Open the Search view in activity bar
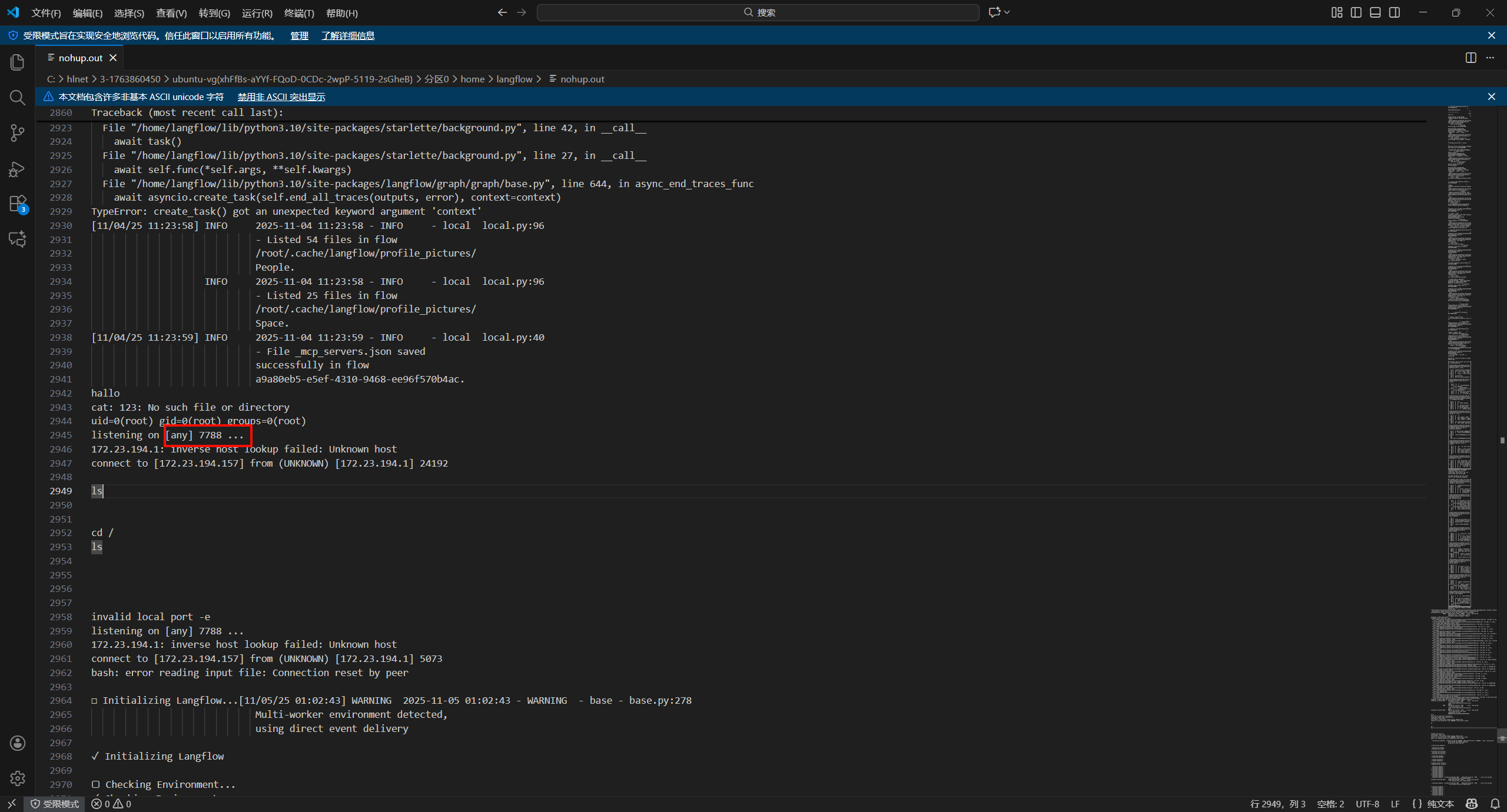The width and height of the screenshot is (1507, 812). (x=18, y=97)
